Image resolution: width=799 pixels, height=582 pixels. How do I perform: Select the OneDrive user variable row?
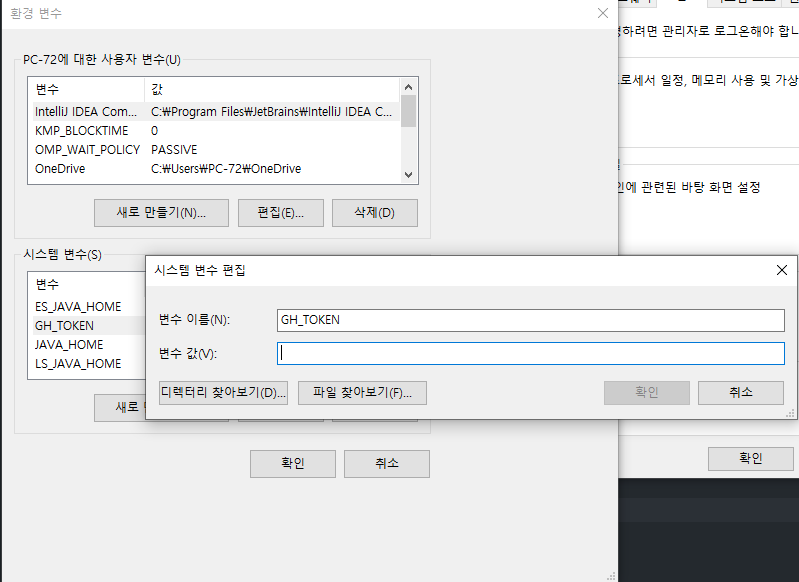pyautogui.click(x=60, y=169)
